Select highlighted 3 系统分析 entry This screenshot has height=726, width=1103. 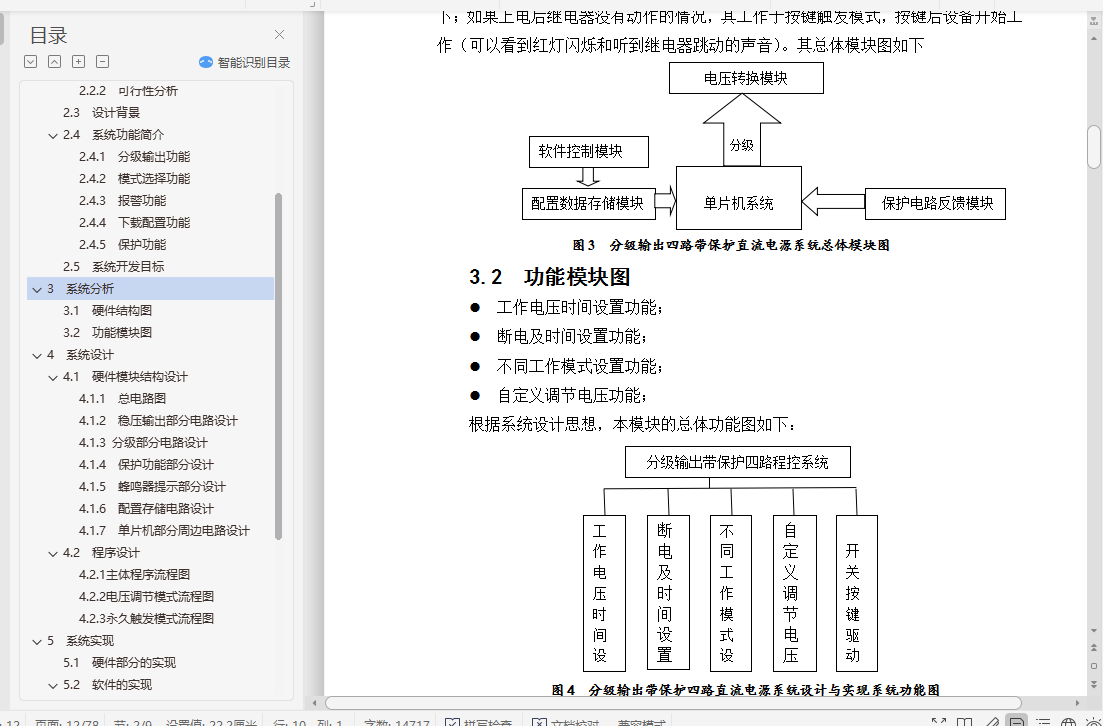(x=150, y=288)
